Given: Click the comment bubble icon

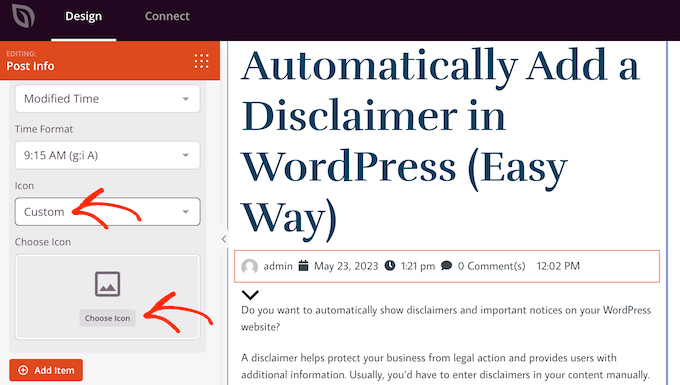Looking at the screenshot, I should click(x=446, y=265).
